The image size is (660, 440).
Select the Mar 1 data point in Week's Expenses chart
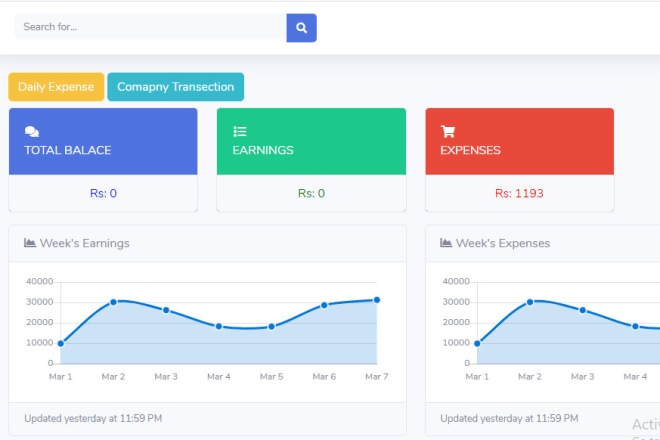point(477,344)
